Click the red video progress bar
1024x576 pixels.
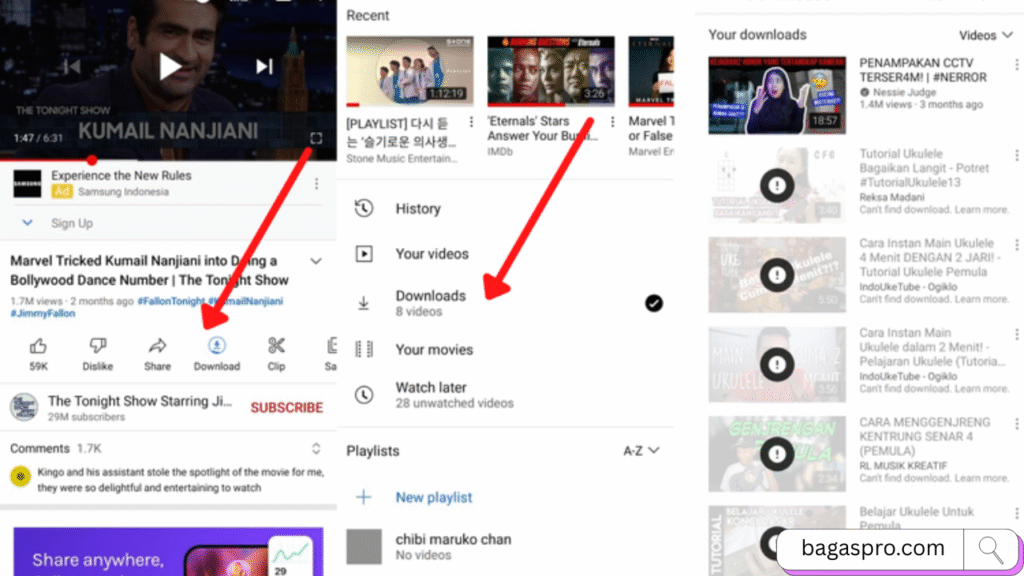point(45,159)
